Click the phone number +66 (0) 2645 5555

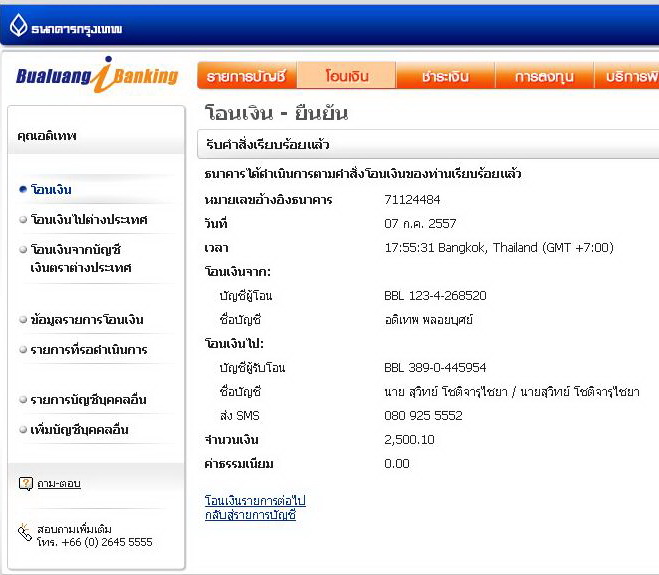(107, 542)
